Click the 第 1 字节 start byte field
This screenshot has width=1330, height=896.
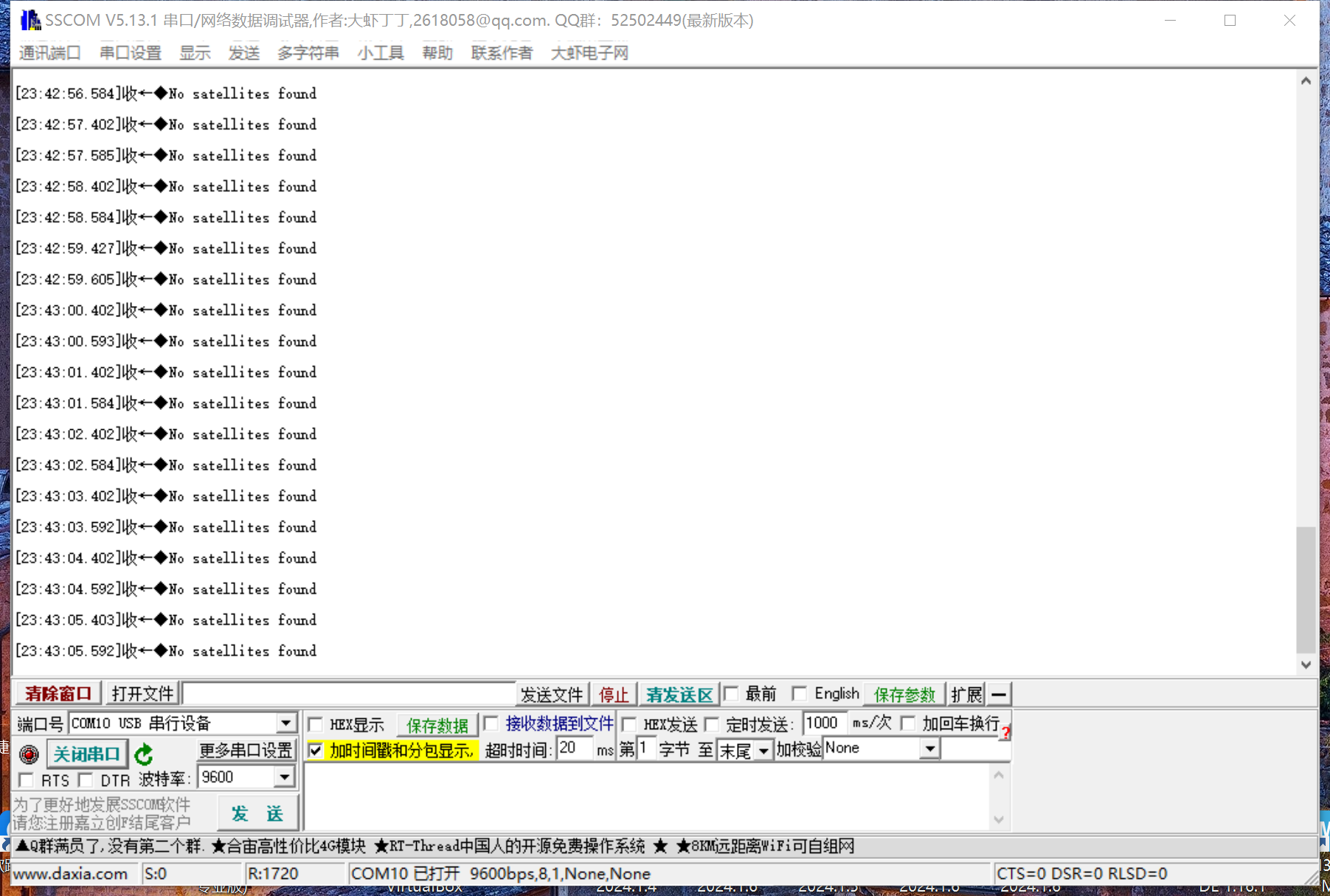click(645, 749)
